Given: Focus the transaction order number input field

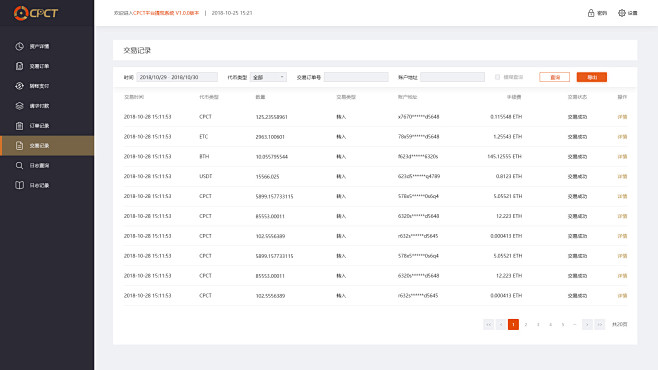Looking at the screenshot, I should click(x=356, y=77).
